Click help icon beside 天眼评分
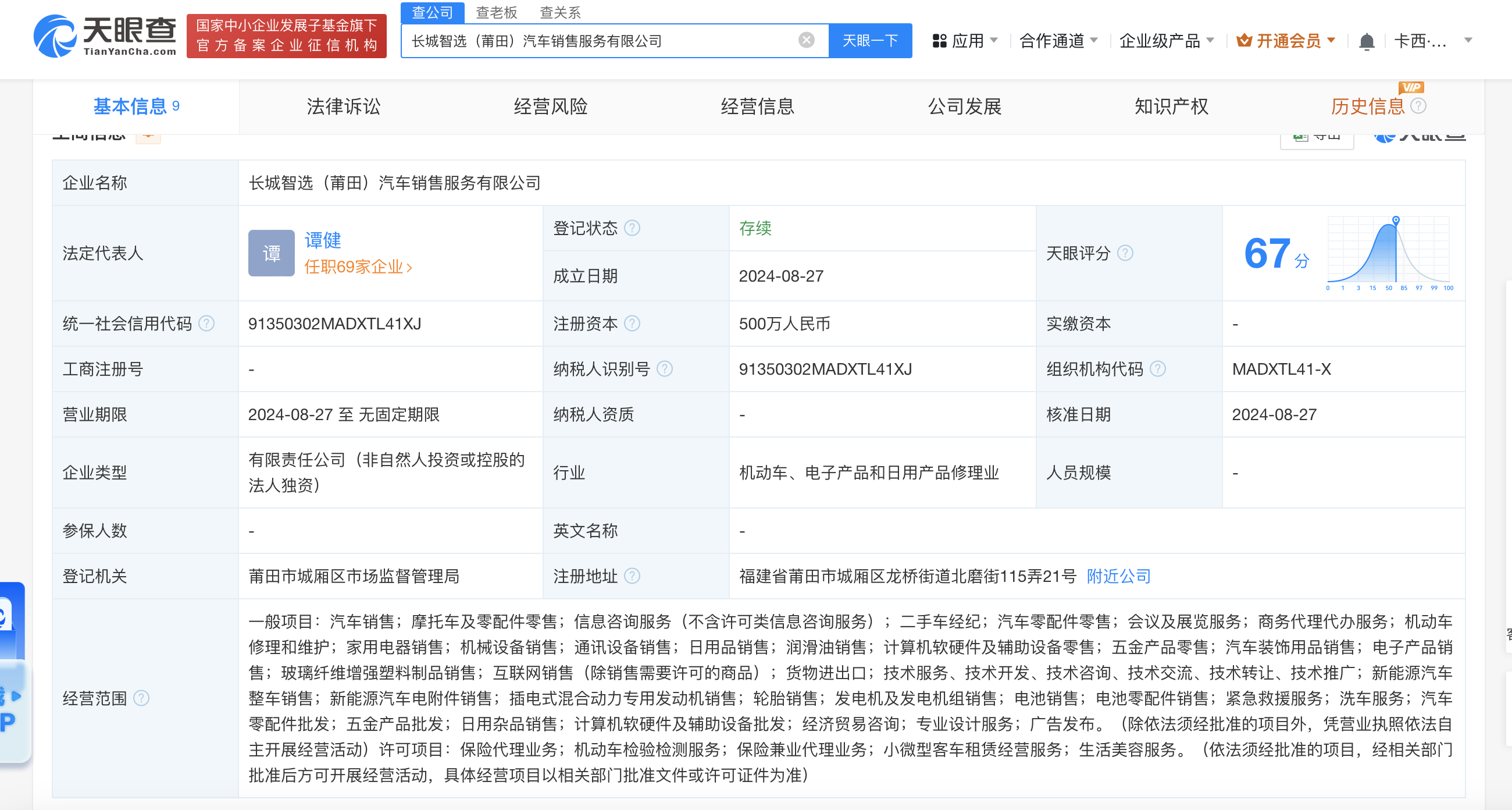Image resolution: width=1512 pixels, height=810 pixels. (1125, 253)
